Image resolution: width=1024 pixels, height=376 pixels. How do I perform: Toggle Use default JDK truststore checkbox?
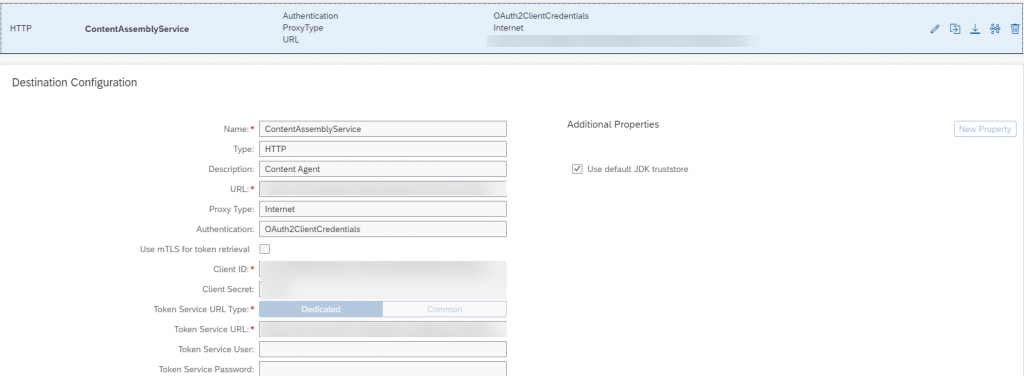577,169
